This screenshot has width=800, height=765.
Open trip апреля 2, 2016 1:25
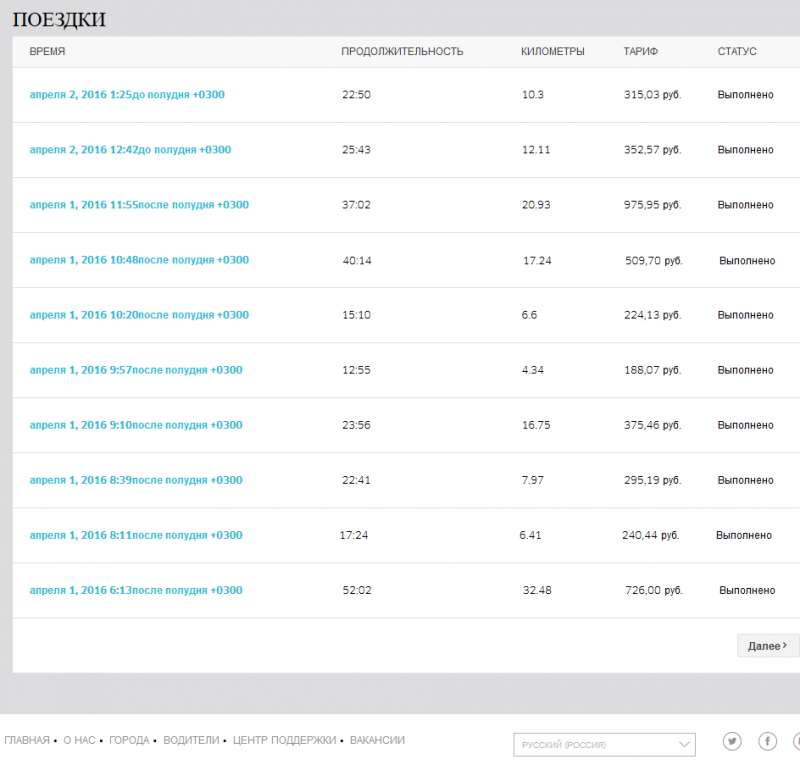tap(127, 95)
